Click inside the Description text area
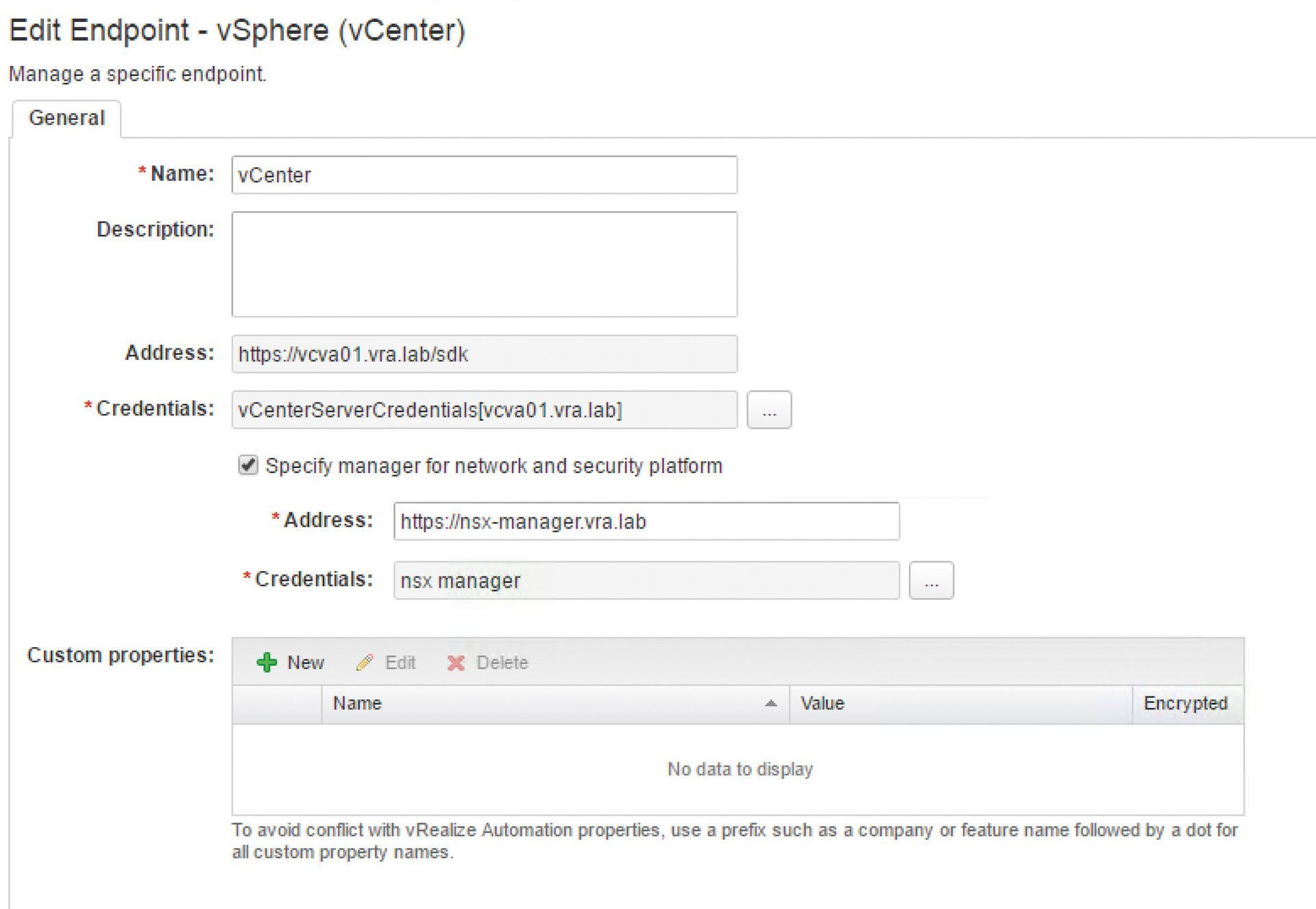Viewport: 1316px width, 909px height. [x=484, y=264]
